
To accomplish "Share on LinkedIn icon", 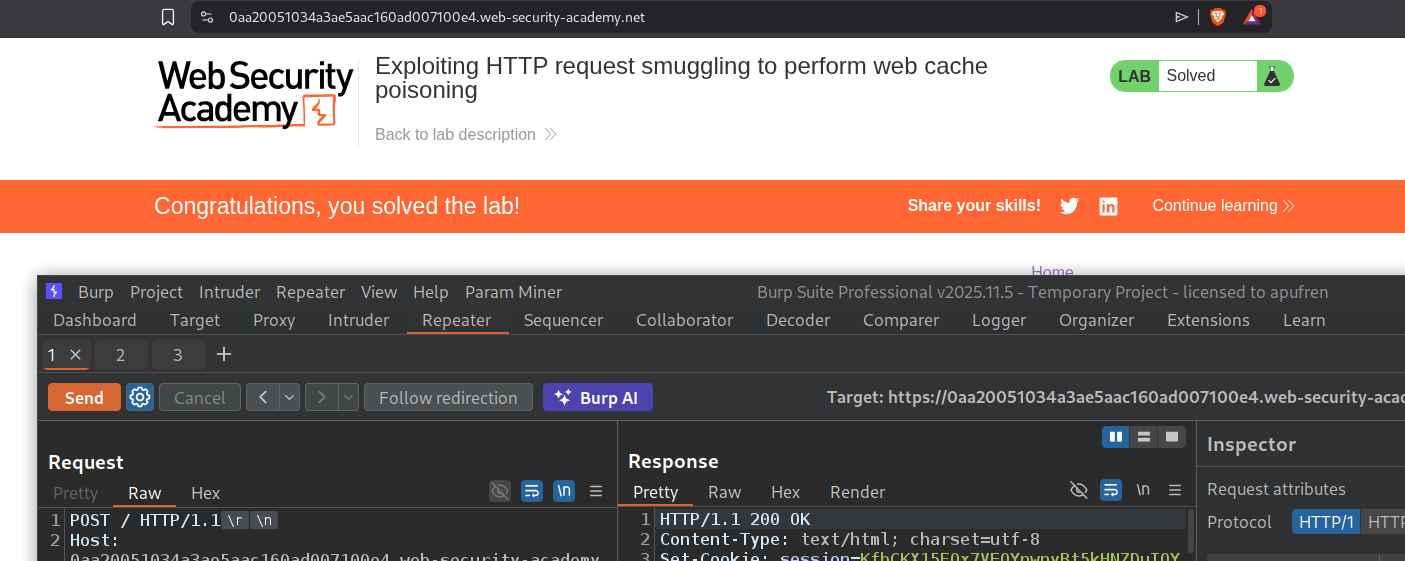I will (1108, 206).
